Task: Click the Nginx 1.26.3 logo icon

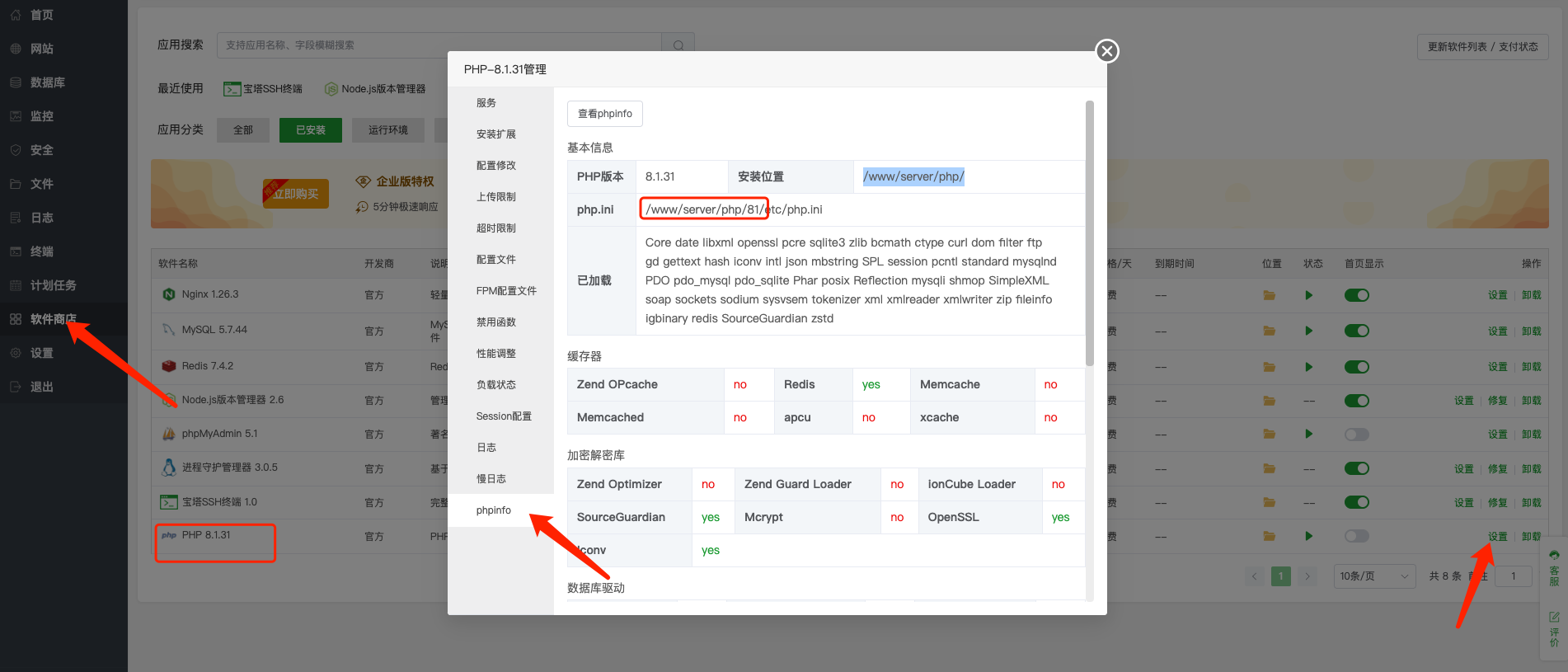Action: [x=169, y=294]
